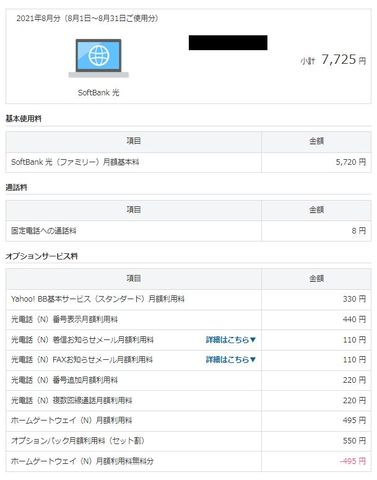Click 項目 header in オプションサービス料 table
The image size is (377, 480).
(x=133, y=278)
